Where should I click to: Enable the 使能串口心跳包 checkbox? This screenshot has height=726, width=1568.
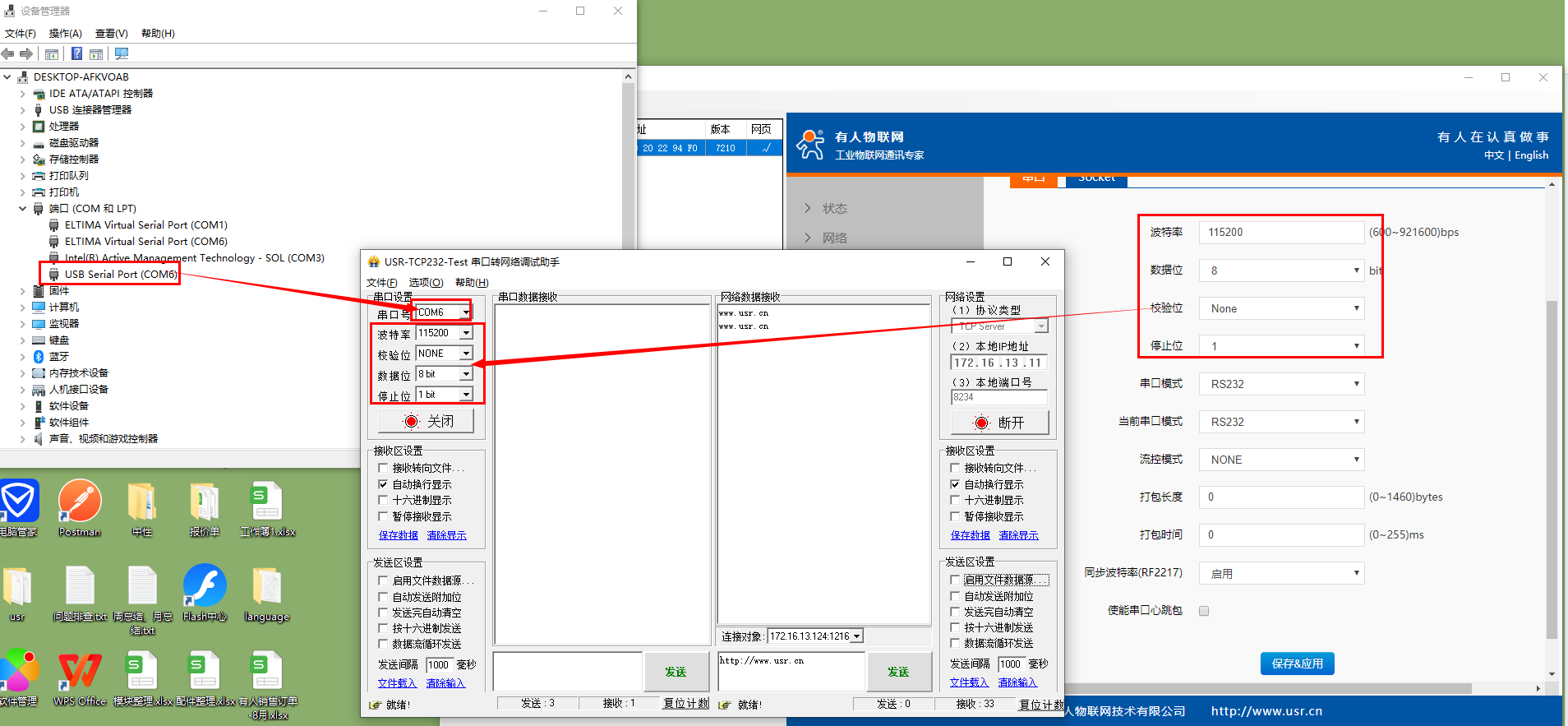tap(1204, 611)
